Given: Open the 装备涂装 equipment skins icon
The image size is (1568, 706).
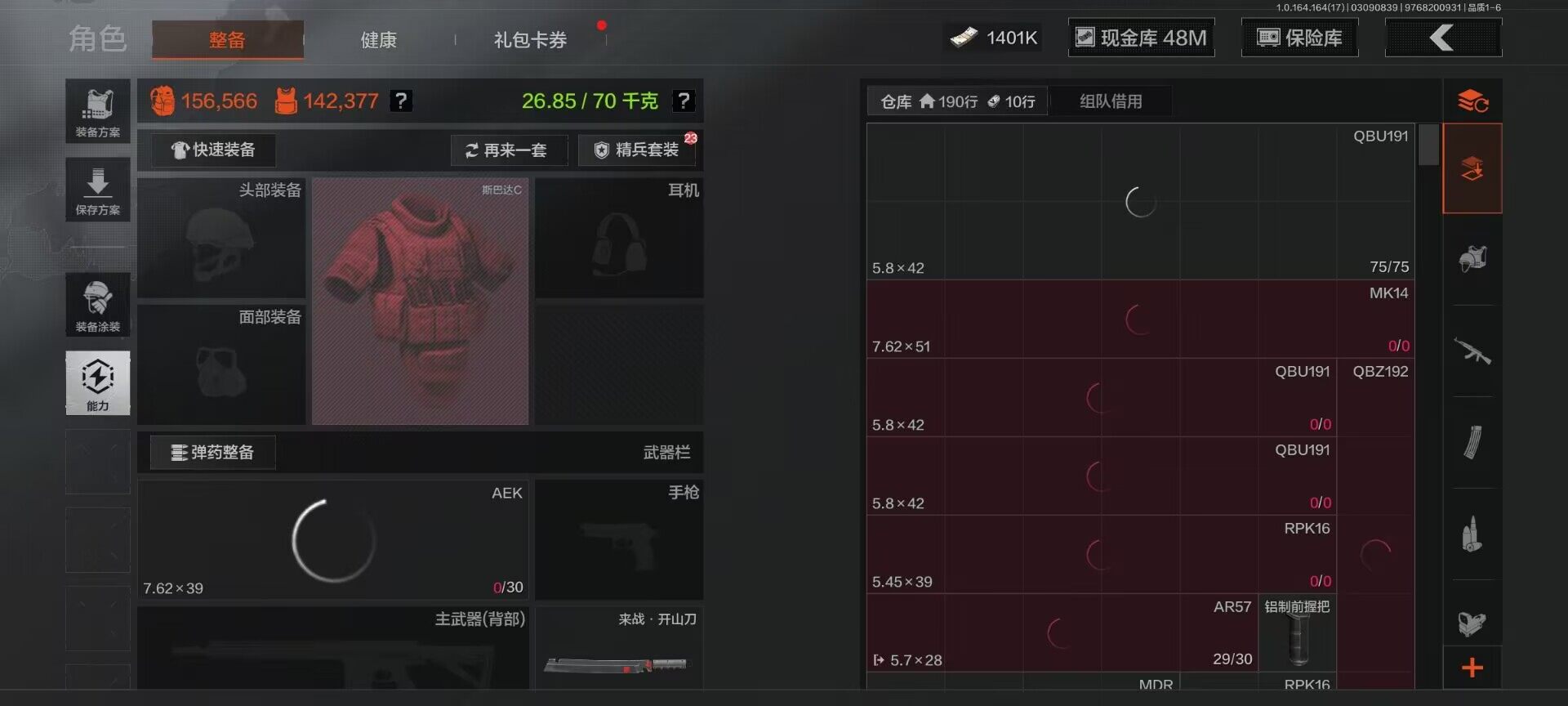Looking at the screenshot, I should [98, 305].
